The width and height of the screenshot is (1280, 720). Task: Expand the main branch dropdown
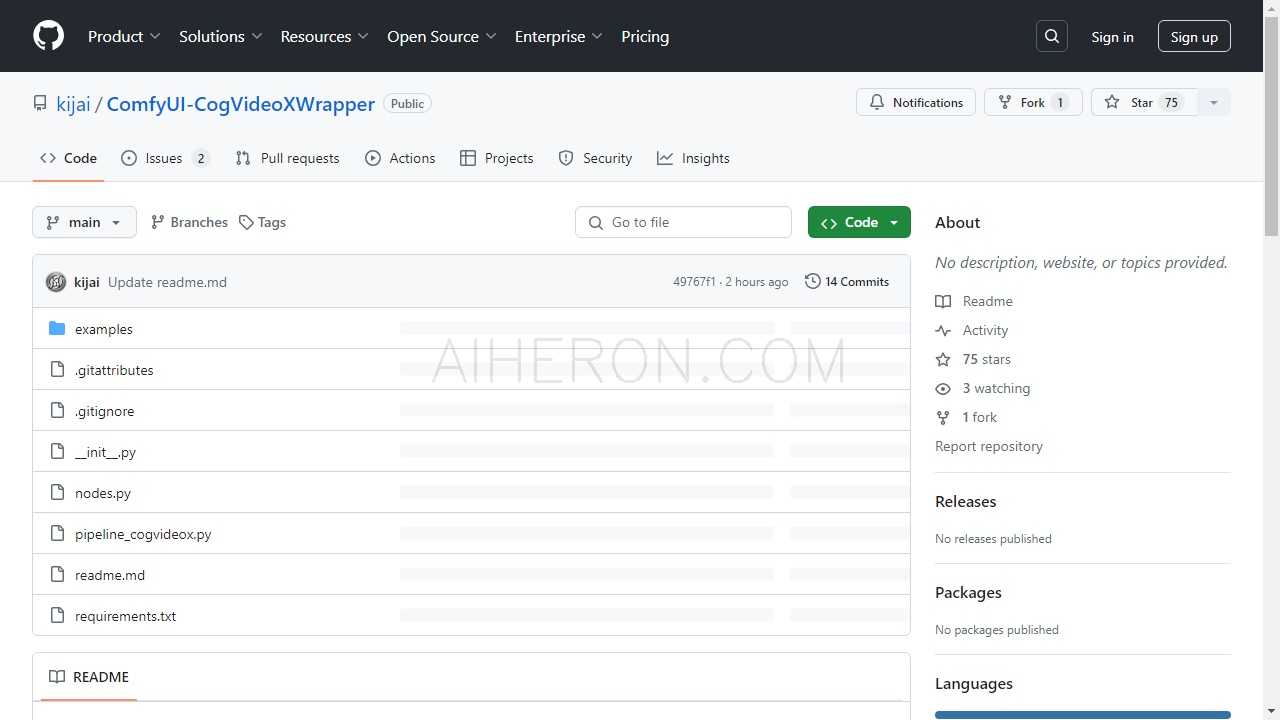coord(84,222)
